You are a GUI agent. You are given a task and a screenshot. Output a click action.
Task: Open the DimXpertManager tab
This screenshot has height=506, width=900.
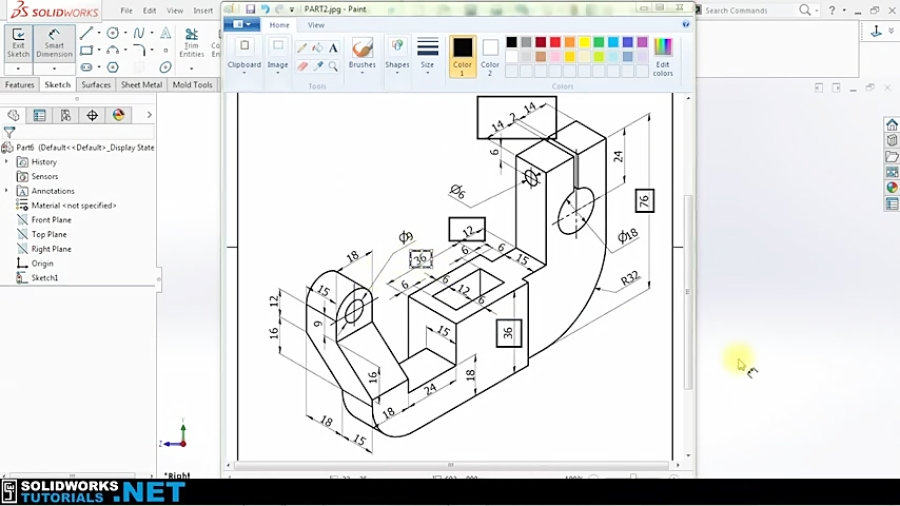tap(92, 115)
